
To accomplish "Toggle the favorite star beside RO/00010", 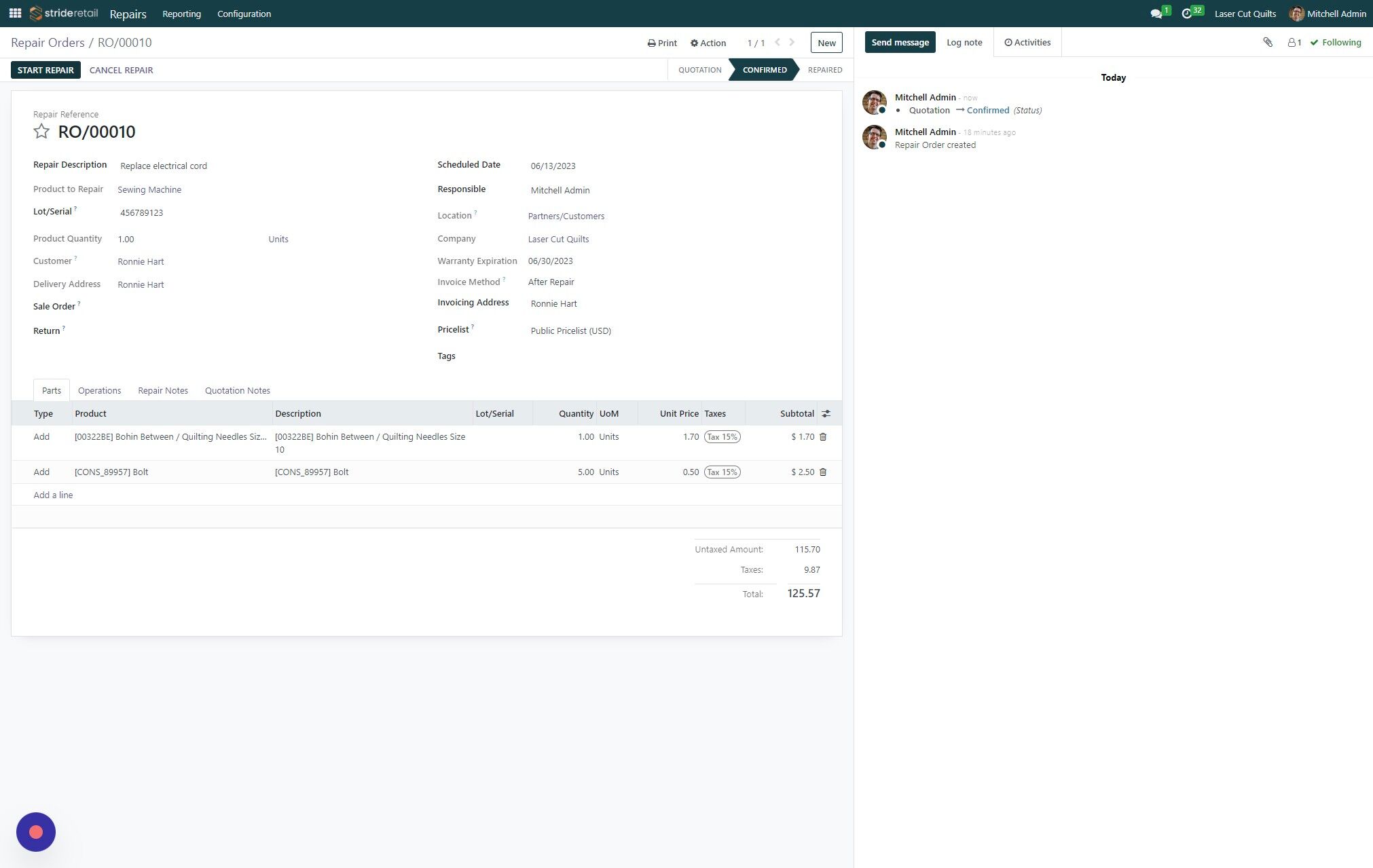I will [41, 132].
